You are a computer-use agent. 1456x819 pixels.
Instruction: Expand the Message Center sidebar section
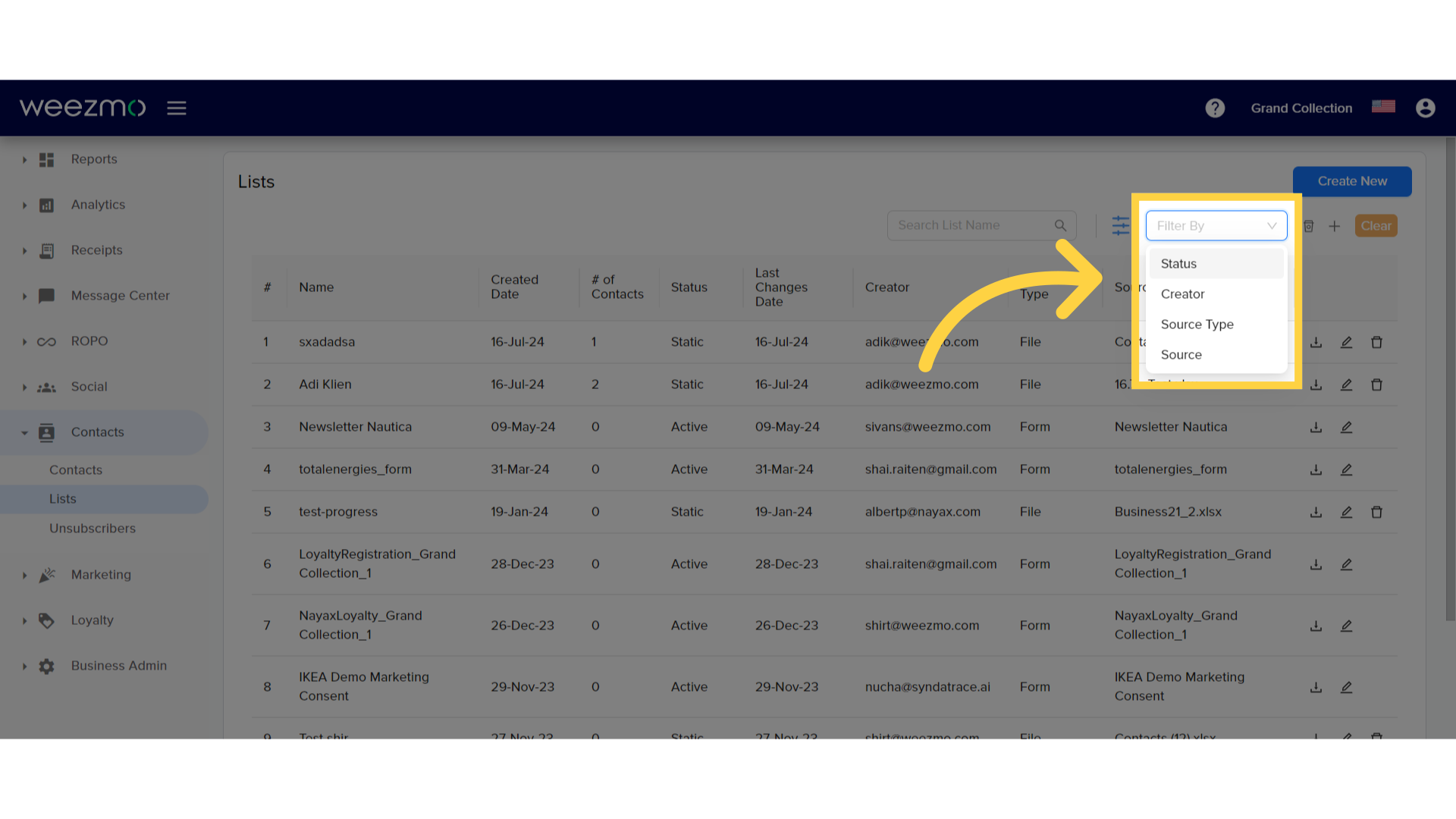tap(24, 297)
